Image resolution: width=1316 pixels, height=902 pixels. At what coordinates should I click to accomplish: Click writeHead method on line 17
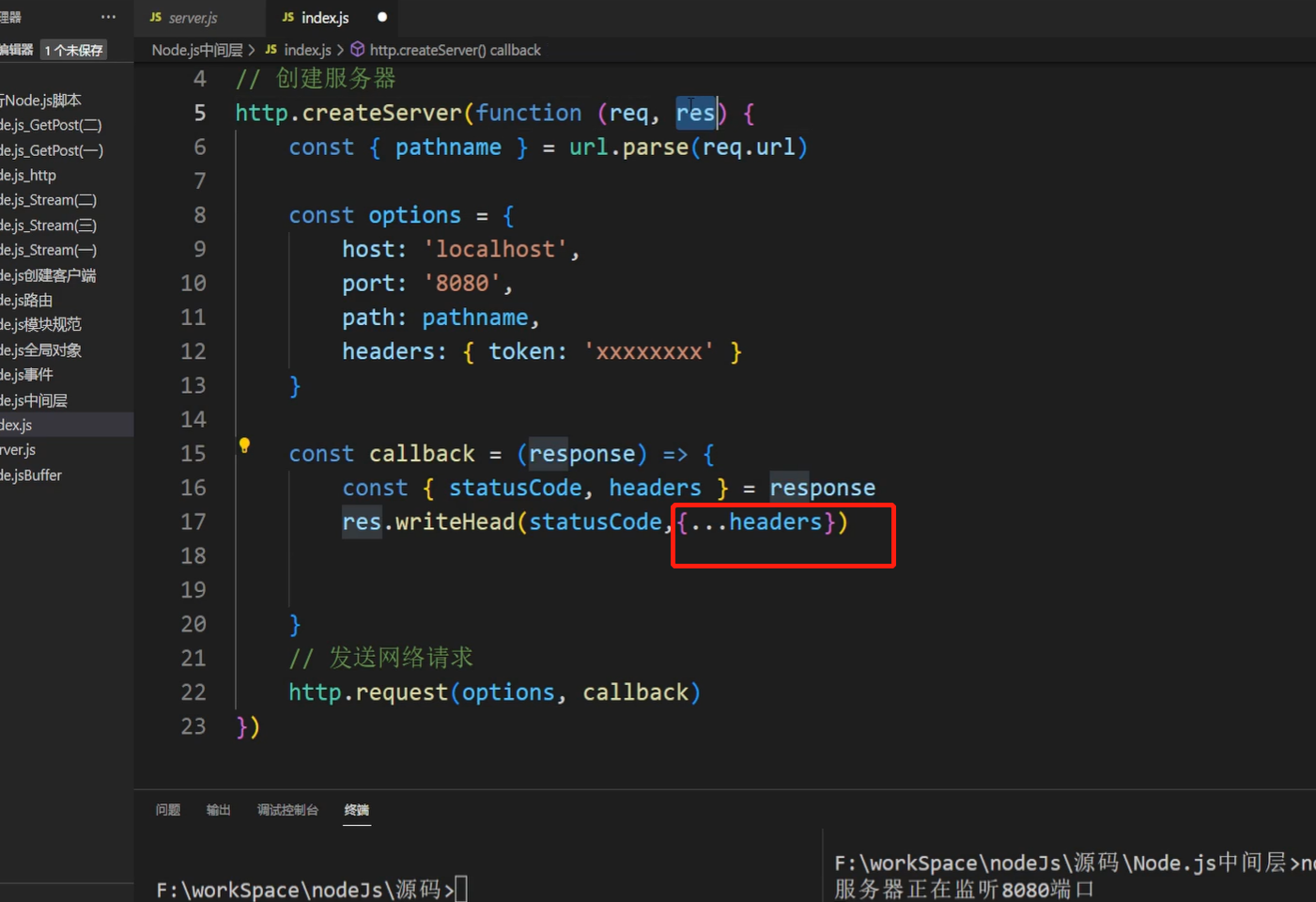455,522
